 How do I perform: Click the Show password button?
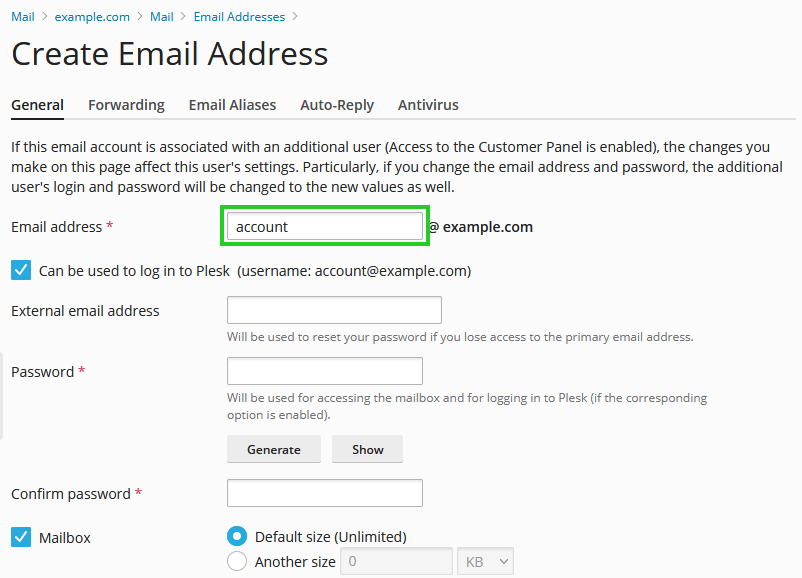(x=367, y=449)
